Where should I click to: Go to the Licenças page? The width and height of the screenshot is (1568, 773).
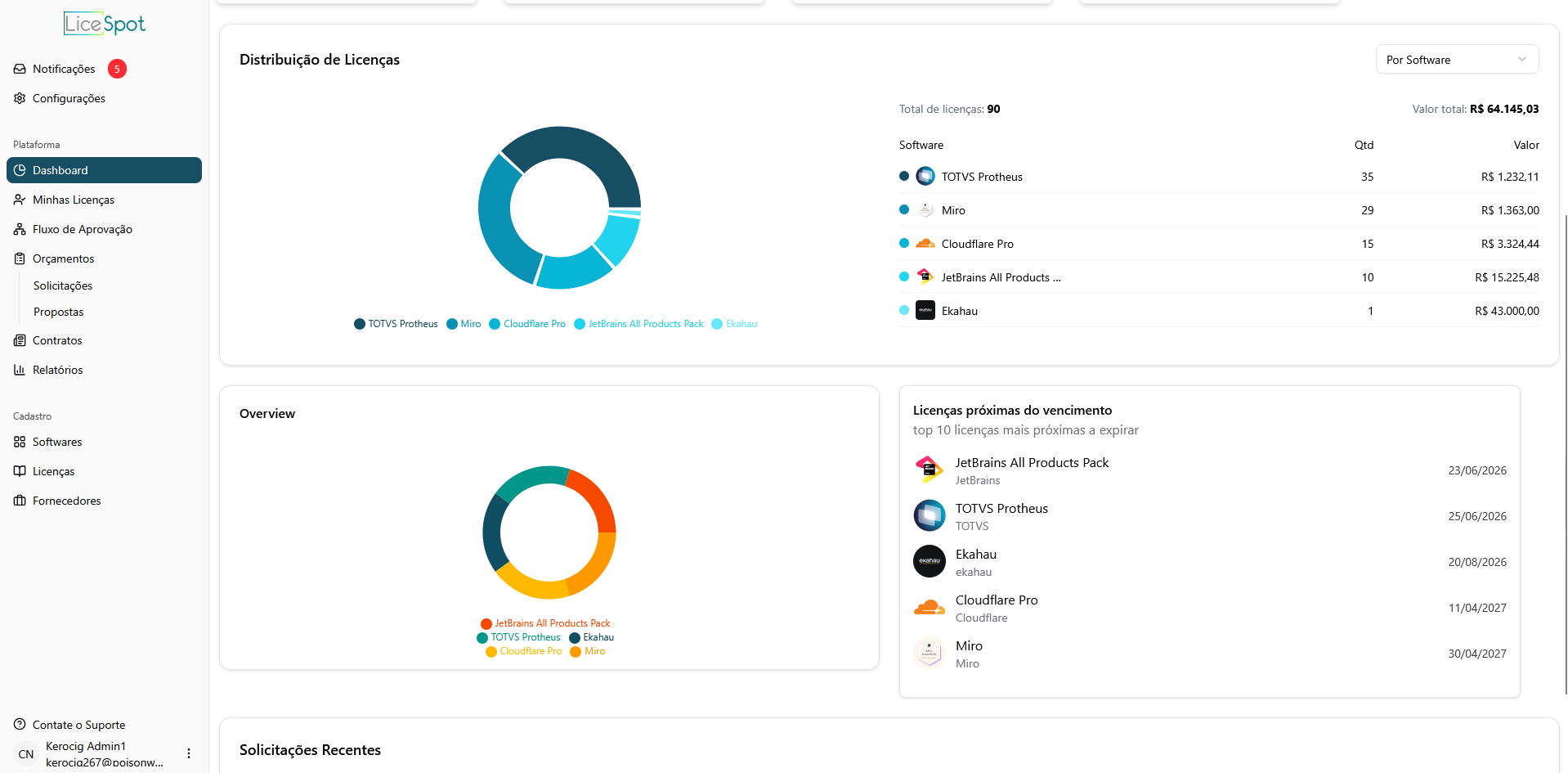pyautogui.click(x=104, y=471)
